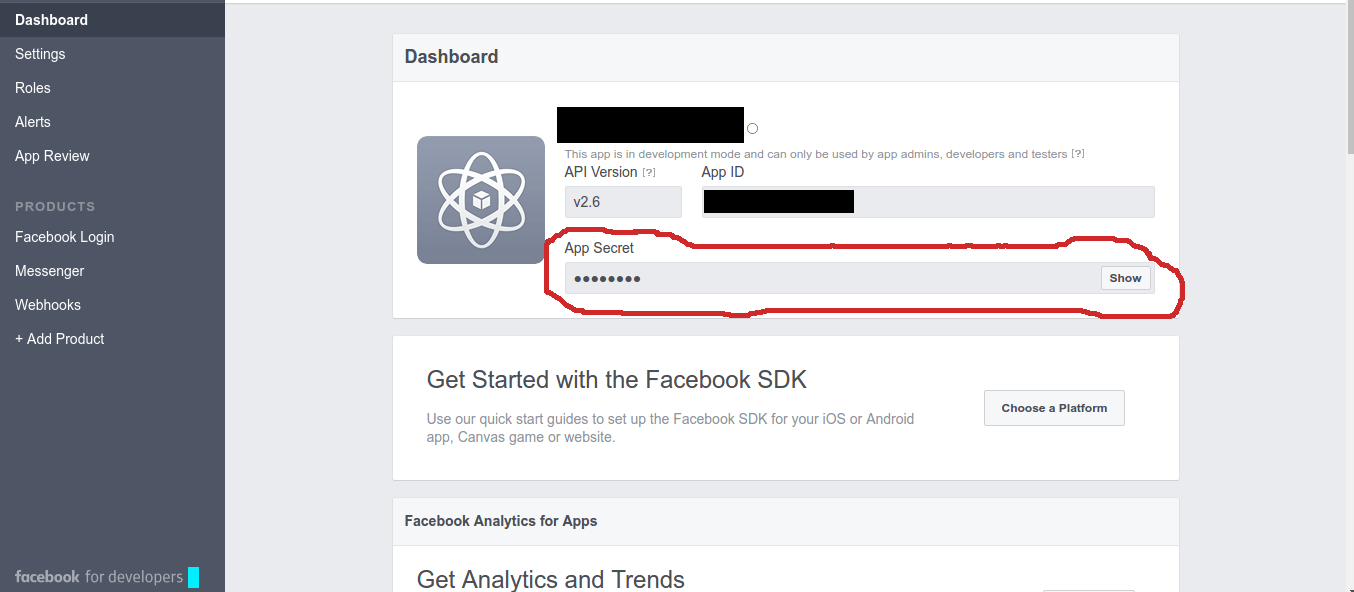Switch to the Settings section

tap(40, 53)
